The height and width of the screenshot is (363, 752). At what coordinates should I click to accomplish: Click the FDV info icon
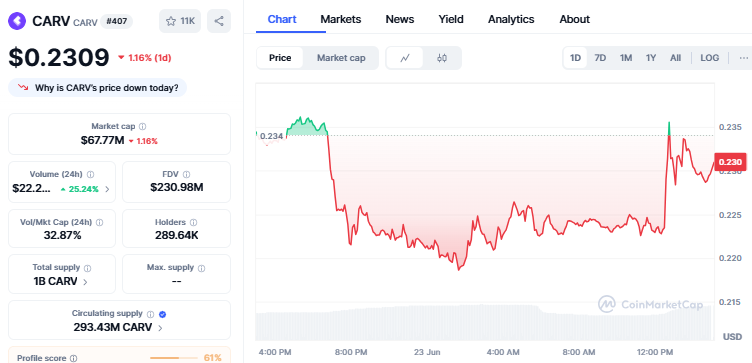187,175
